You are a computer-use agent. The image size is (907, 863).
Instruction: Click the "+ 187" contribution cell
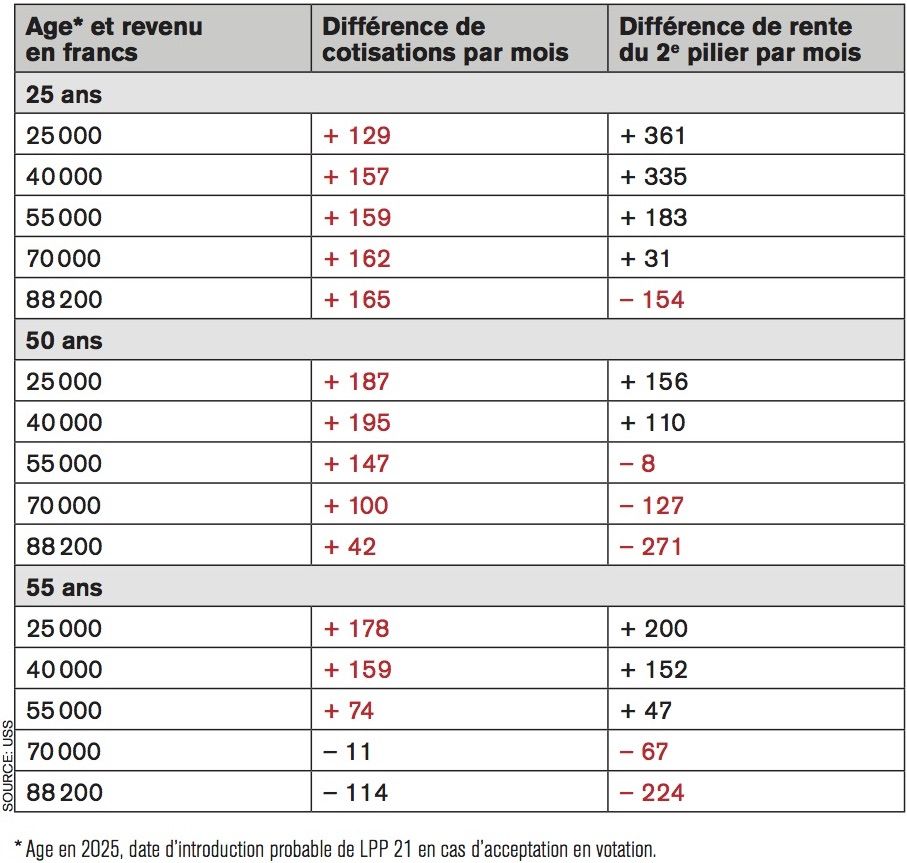tap(357, 382)
